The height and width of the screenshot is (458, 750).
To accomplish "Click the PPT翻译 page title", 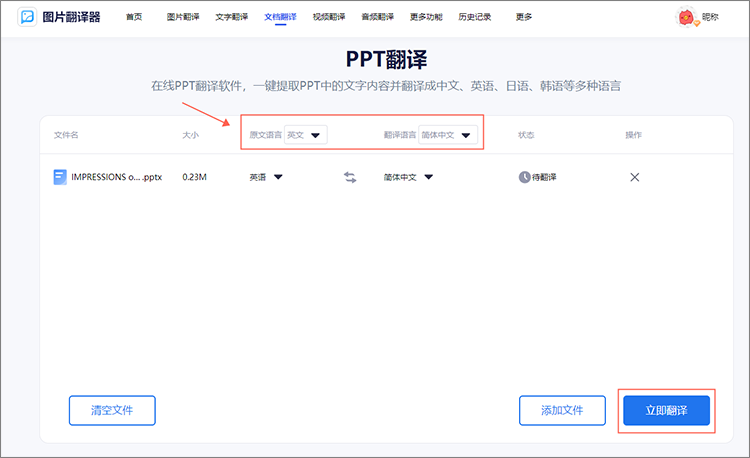I will 386,59.
